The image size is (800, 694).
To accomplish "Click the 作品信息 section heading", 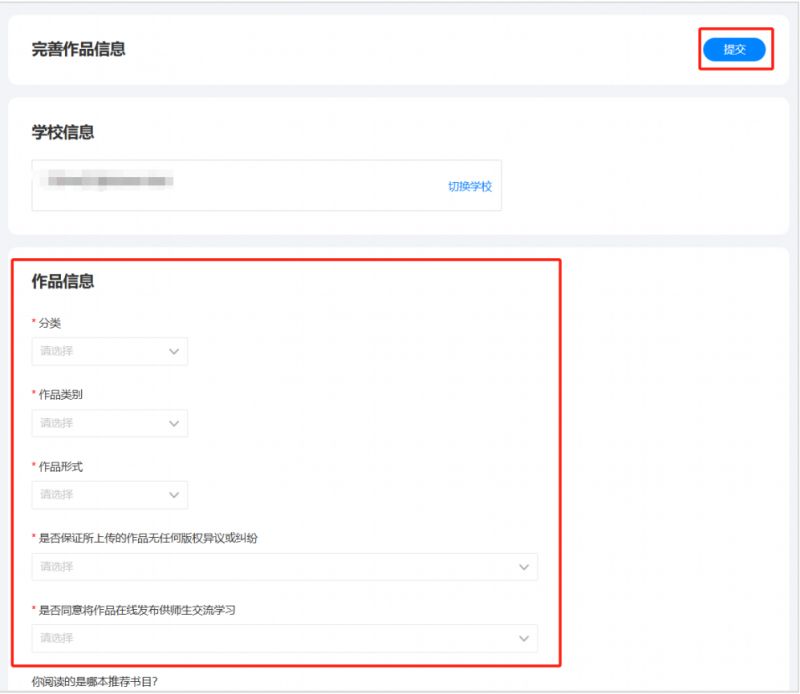I will [63, 281].
